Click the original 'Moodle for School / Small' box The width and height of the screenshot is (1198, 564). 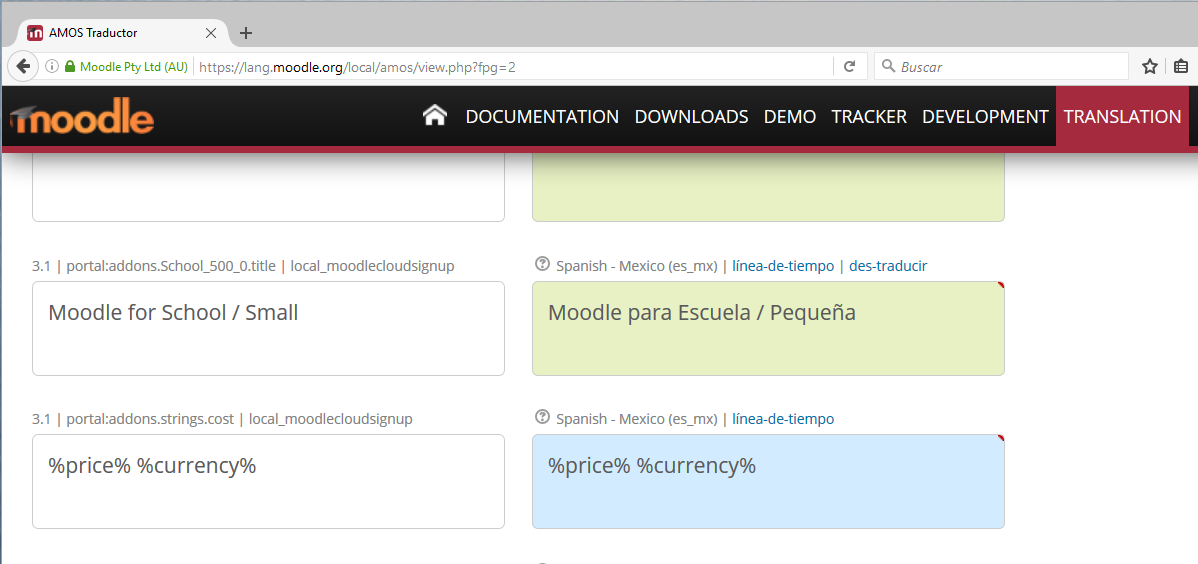pyautogui.click(x=268, y=329)
